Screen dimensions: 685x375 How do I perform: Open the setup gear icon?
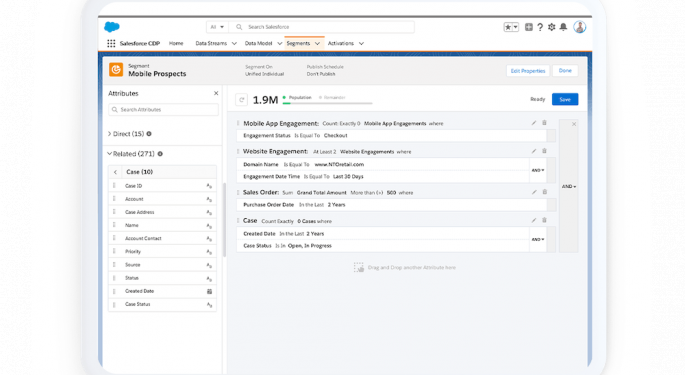click(552, 27)
